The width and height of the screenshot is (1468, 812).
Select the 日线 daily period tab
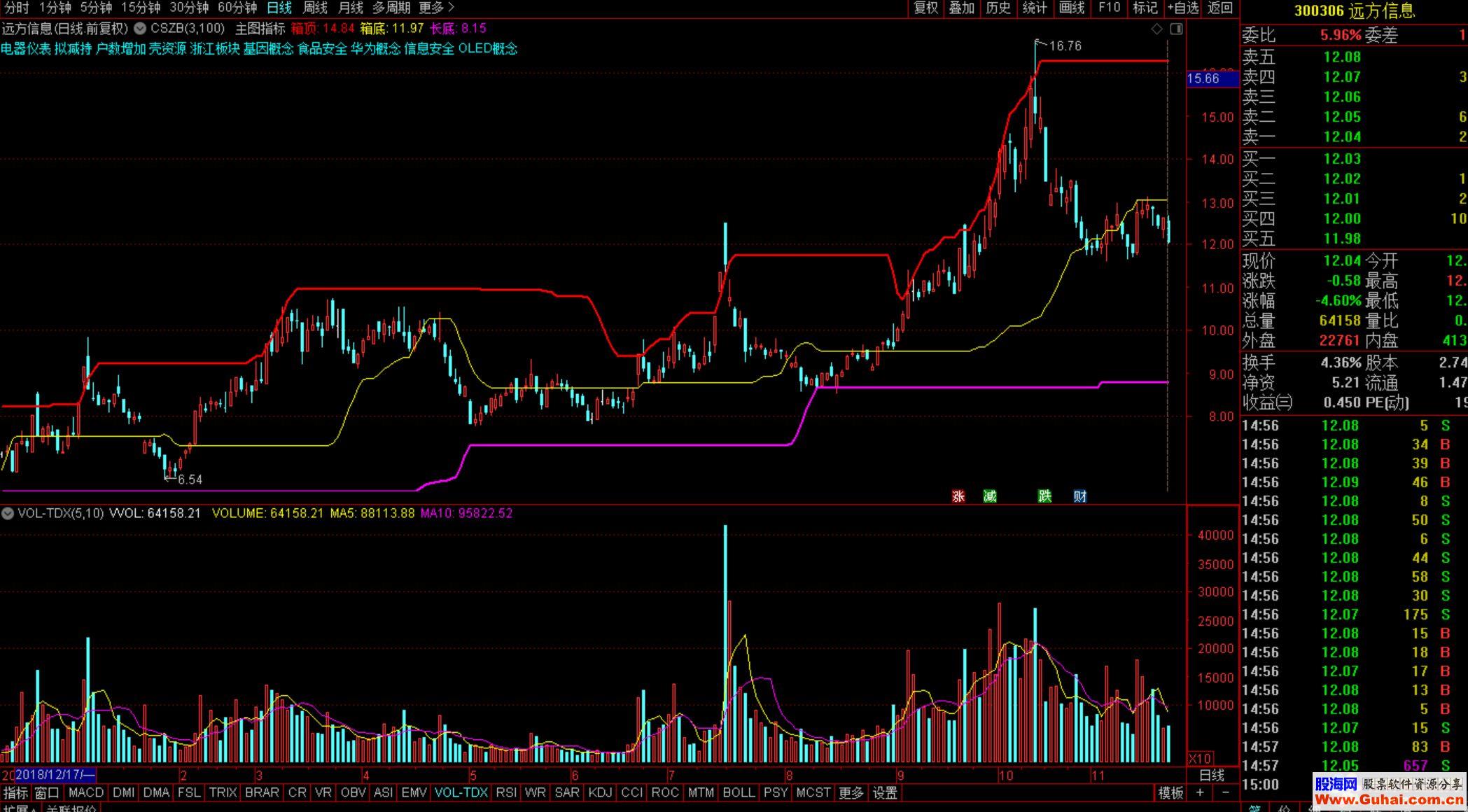(279, 8)
